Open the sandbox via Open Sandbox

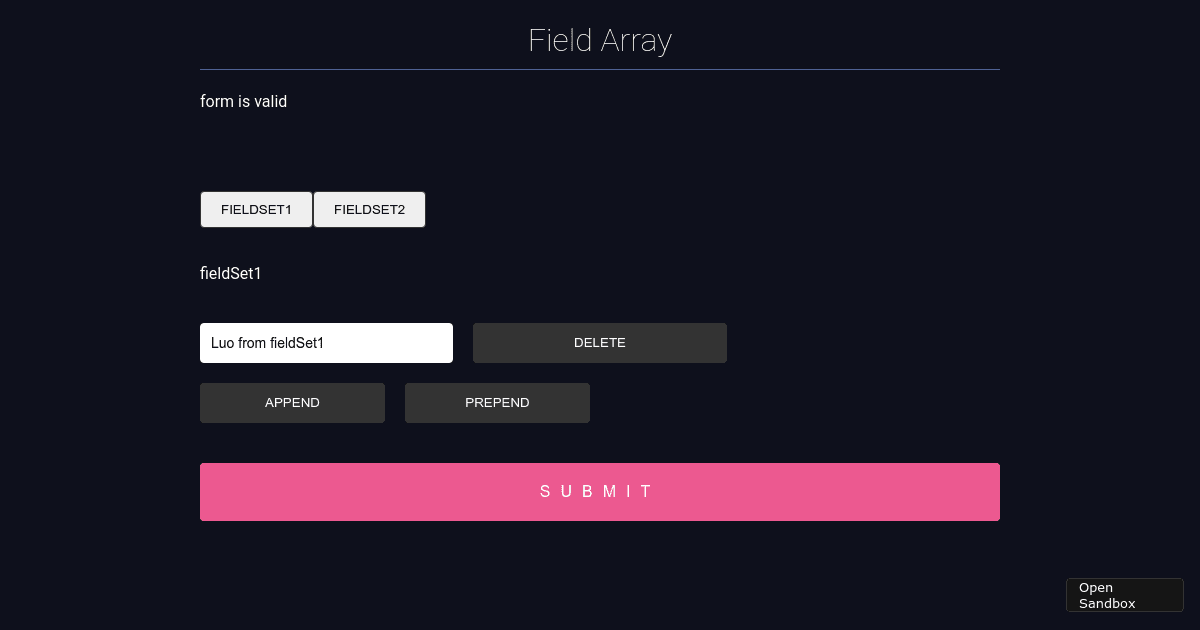point(1124,595)
